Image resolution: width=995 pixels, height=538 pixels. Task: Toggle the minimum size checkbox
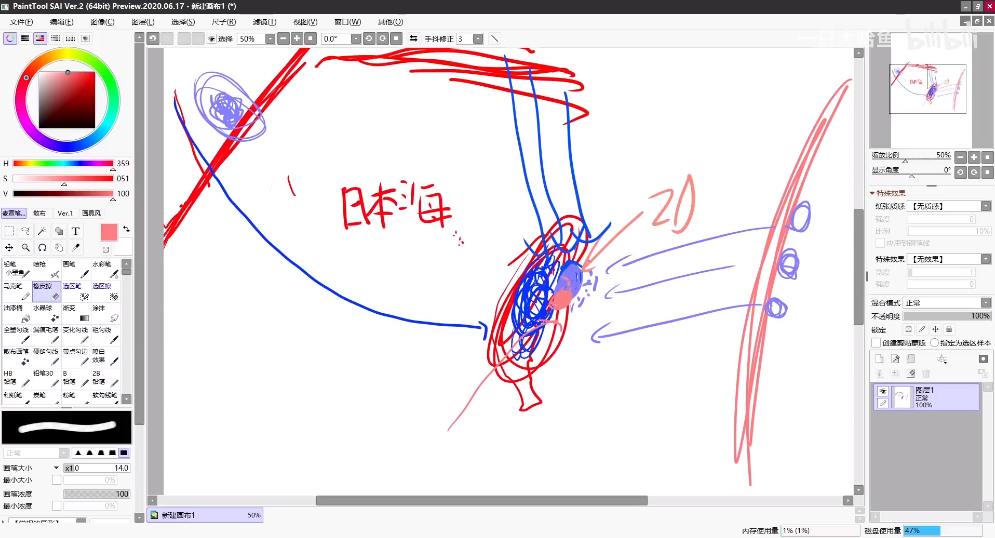(x=56, y=480)
